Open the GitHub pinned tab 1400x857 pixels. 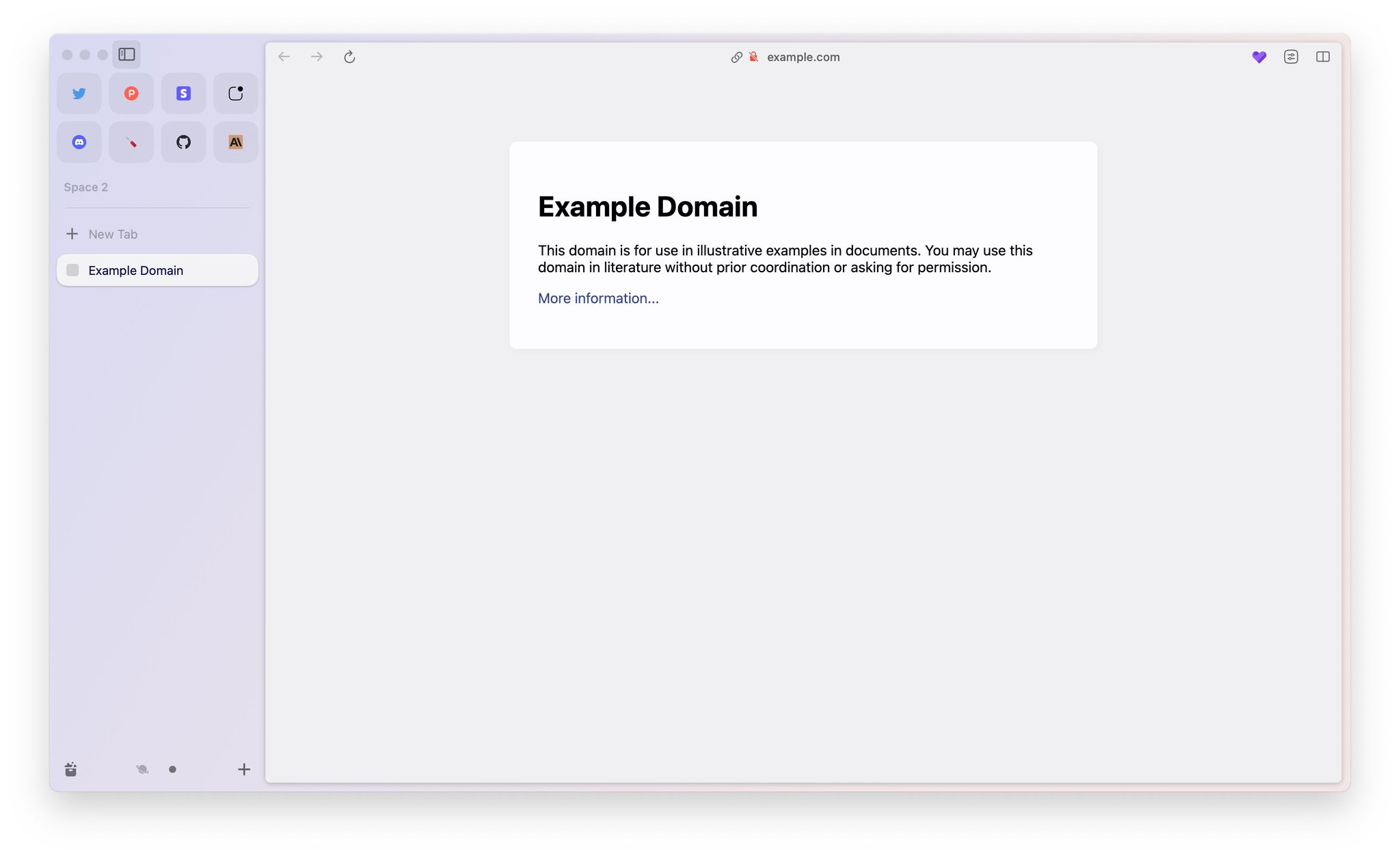click(183, 142)
